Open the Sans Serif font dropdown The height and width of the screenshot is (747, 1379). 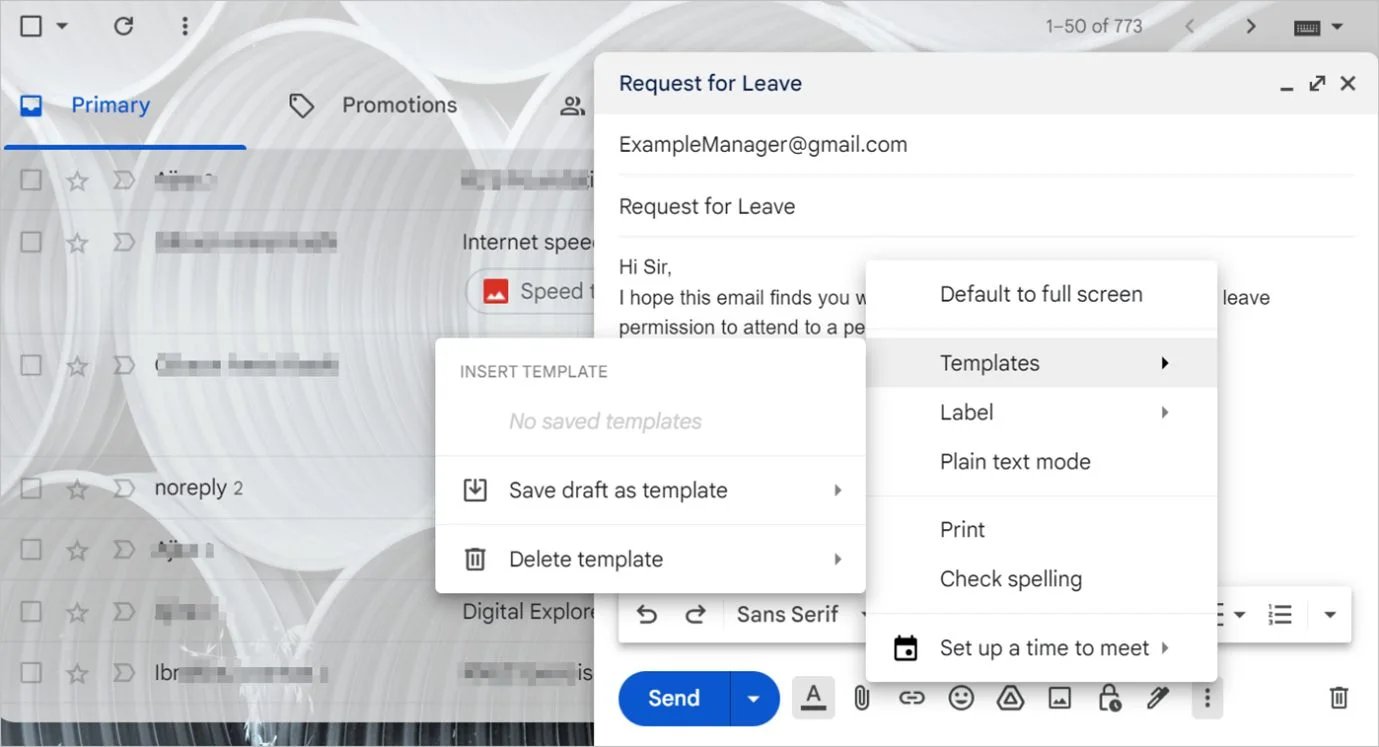800,613
